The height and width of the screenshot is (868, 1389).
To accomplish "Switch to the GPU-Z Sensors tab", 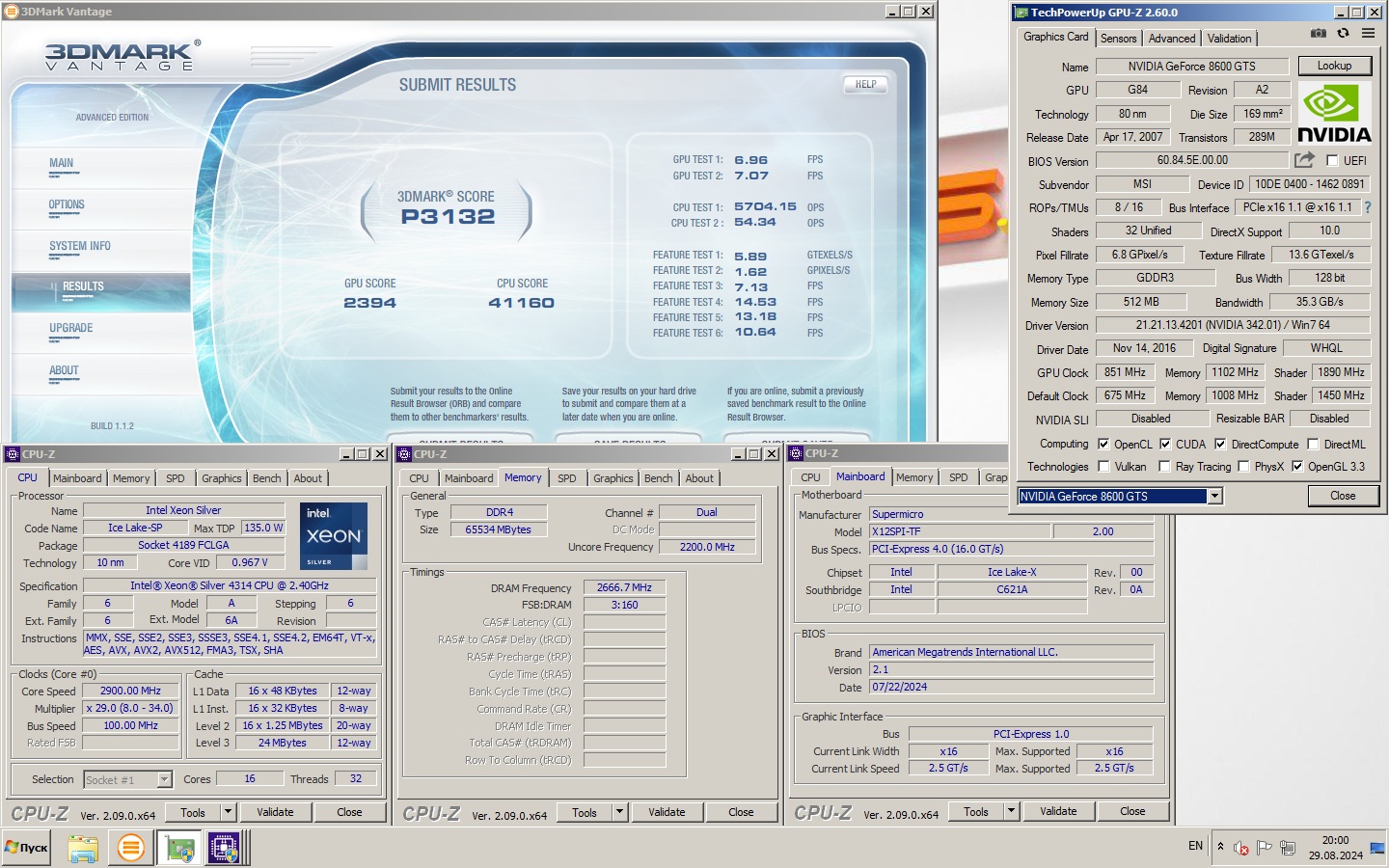I will [x=1119, y=39].
